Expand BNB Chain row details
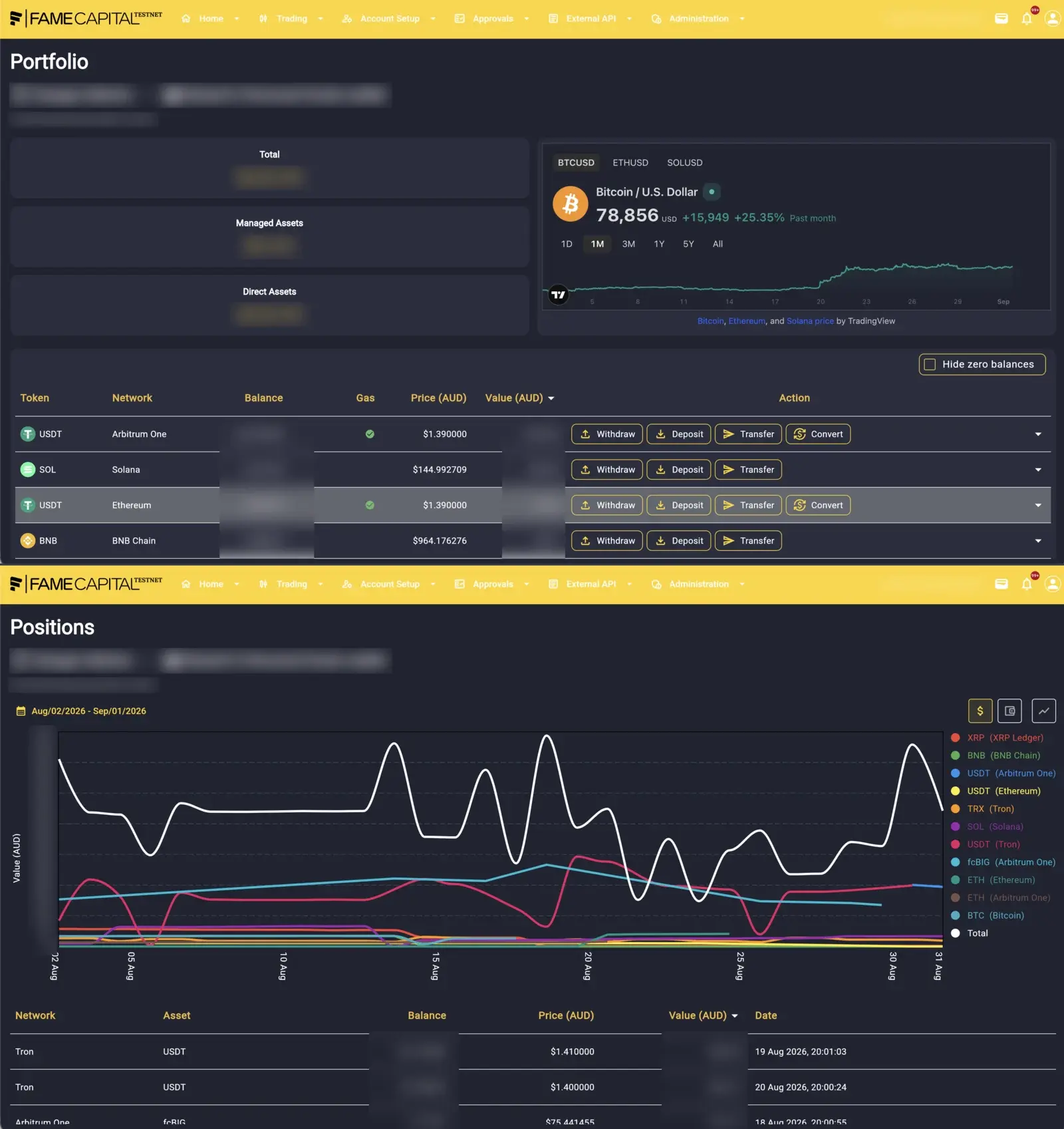Screen dimensions: 1064x1129 point(1038,541)
